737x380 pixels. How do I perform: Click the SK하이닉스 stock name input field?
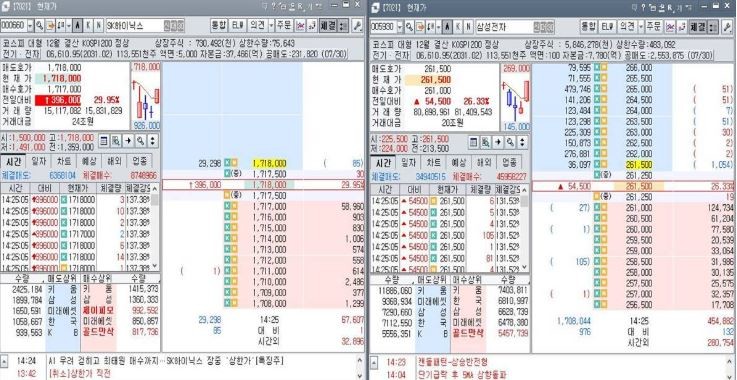(x=145, y=25)
